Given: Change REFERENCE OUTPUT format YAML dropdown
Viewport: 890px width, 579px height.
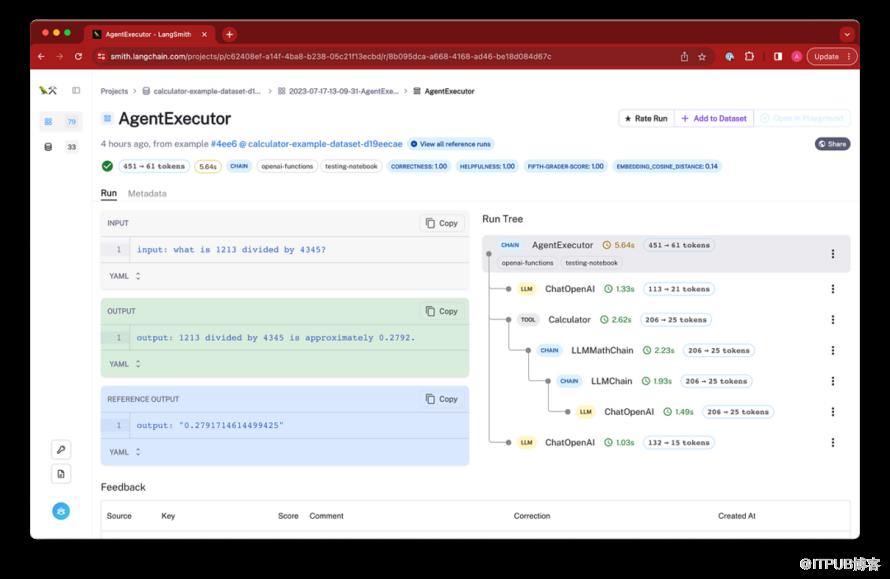Looking at the screenshot, I should tap(125, 452).
